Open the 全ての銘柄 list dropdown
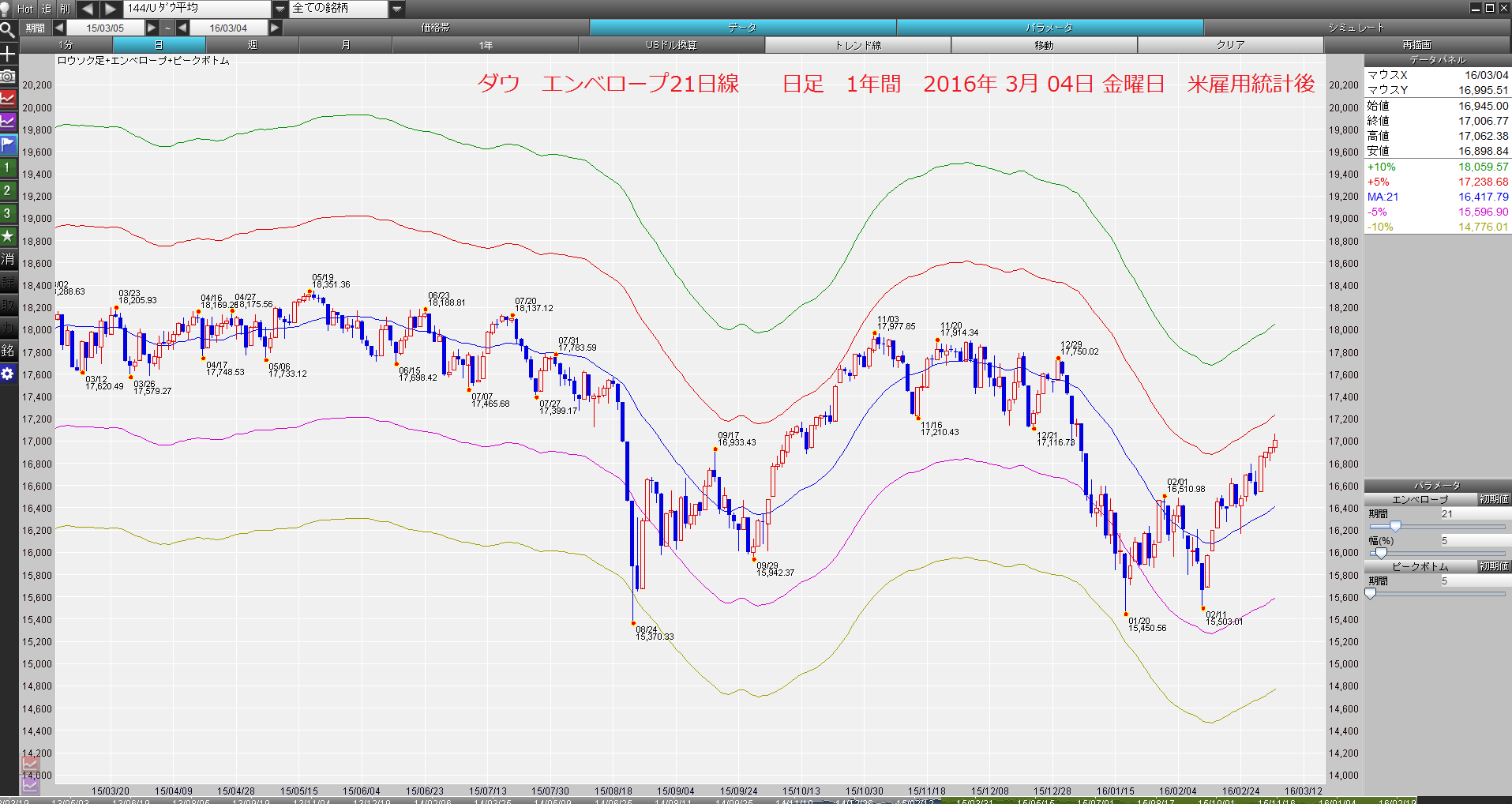This screenshot has height=804, width=1512. coord(397,9)
